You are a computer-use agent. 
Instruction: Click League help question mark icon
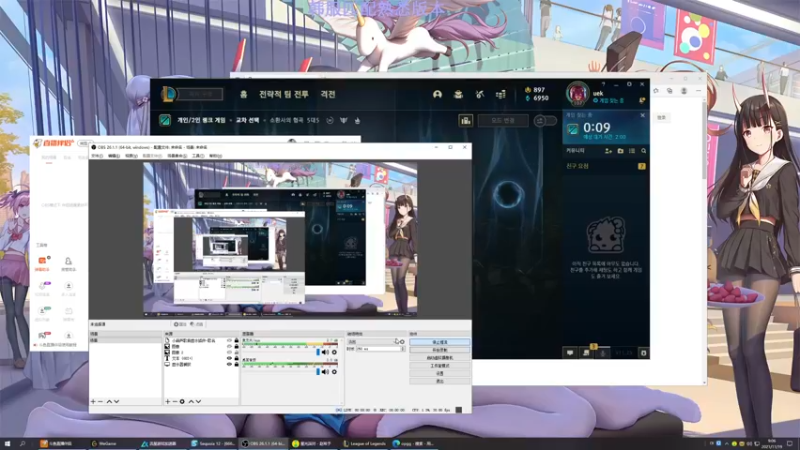(603, 84)
